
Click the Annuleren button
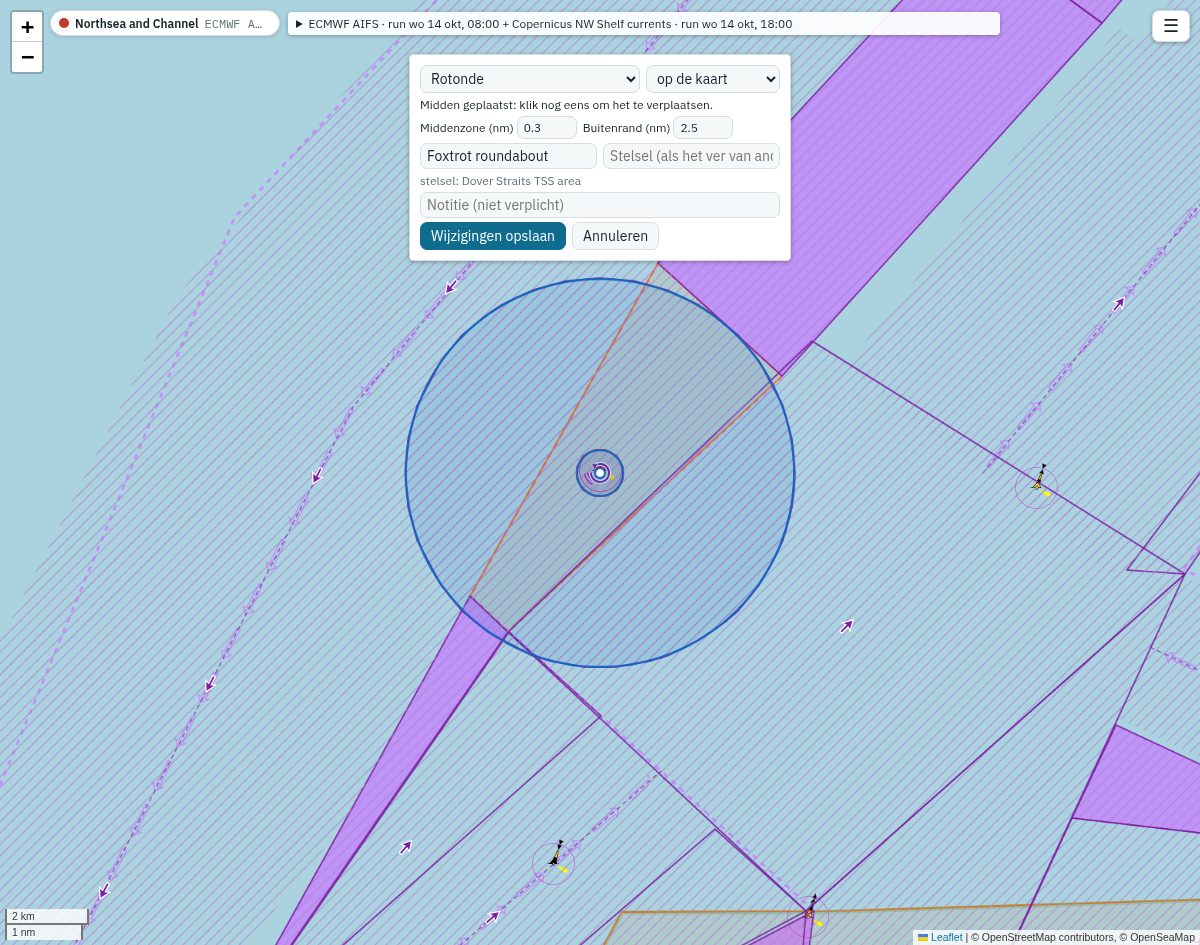[615, 236]
